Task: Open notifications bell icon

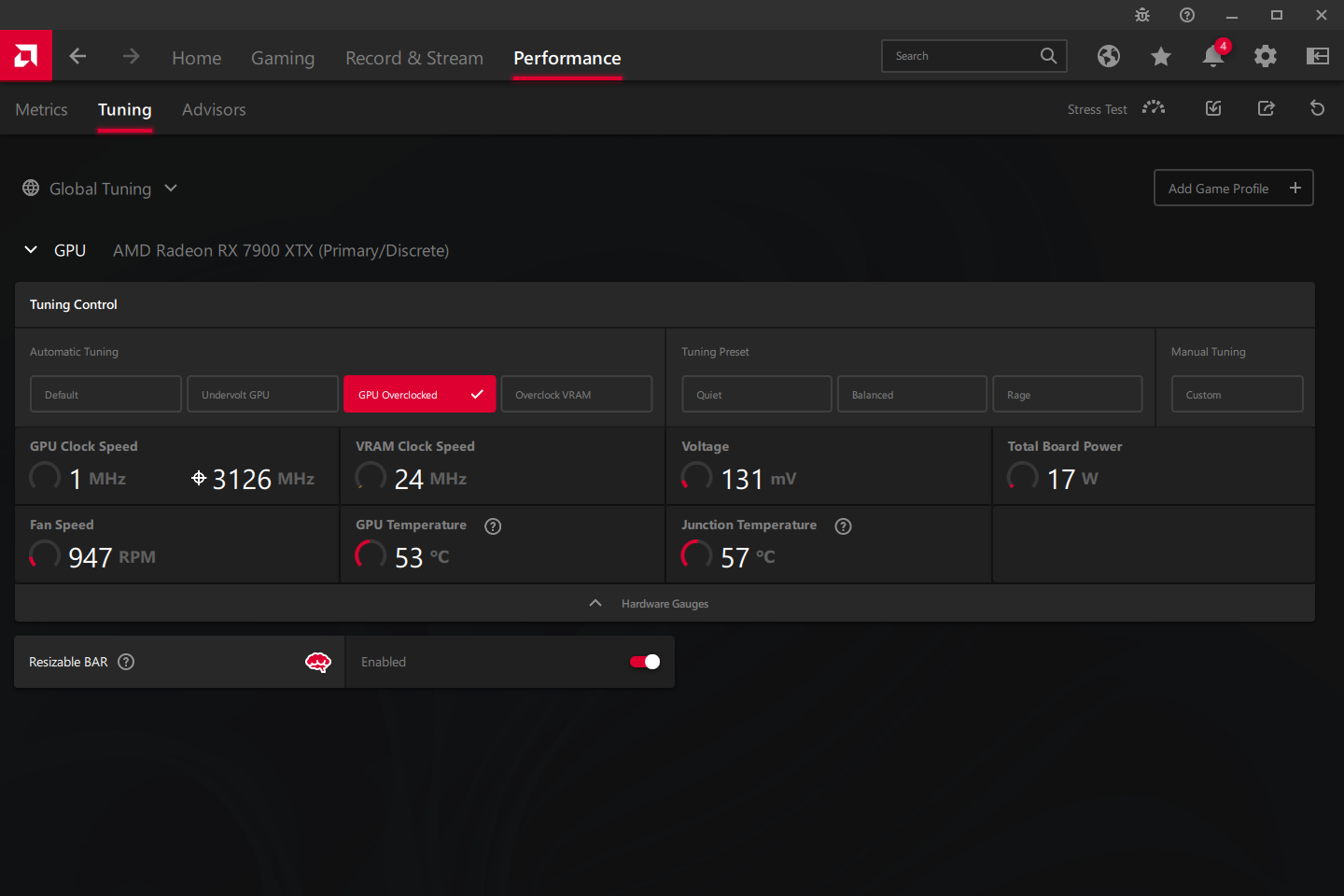Action: (1212, 56)
